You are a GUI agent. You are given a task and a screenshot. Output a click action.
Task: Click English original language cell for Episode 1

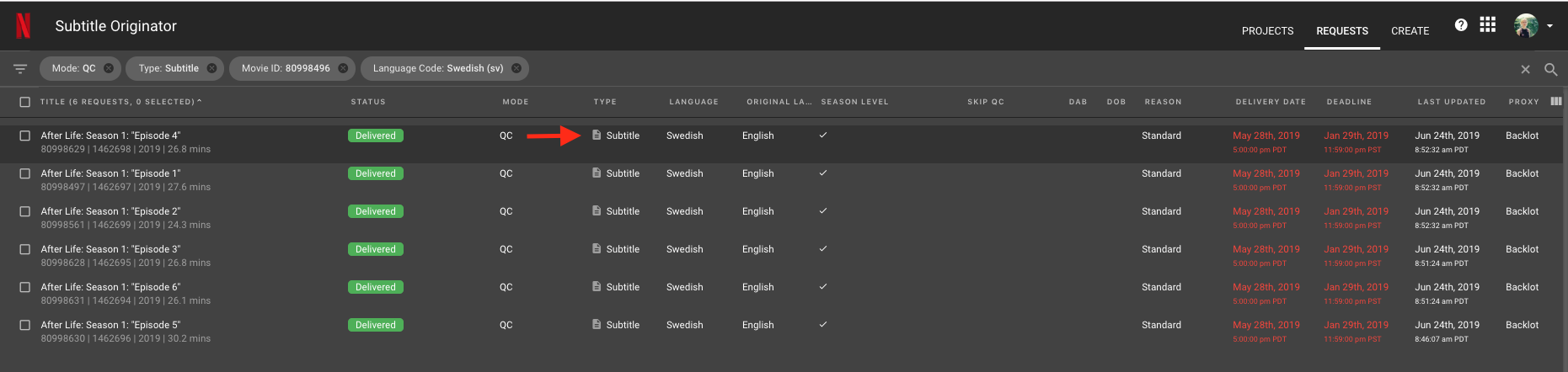click(x=757, y=173)
